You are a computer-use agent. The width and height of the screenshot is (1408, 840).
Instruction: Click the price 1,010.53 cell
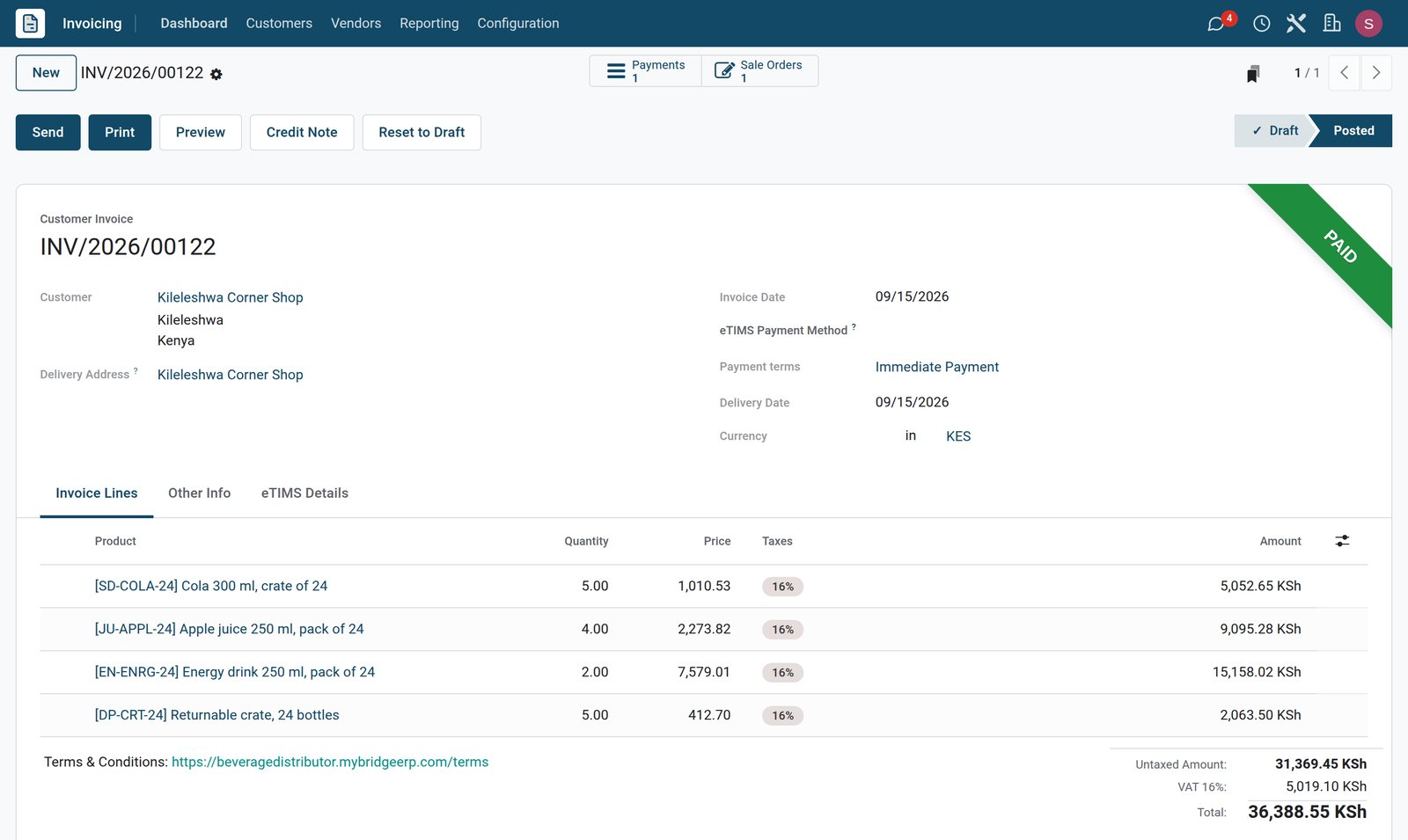tap(704, 586)
